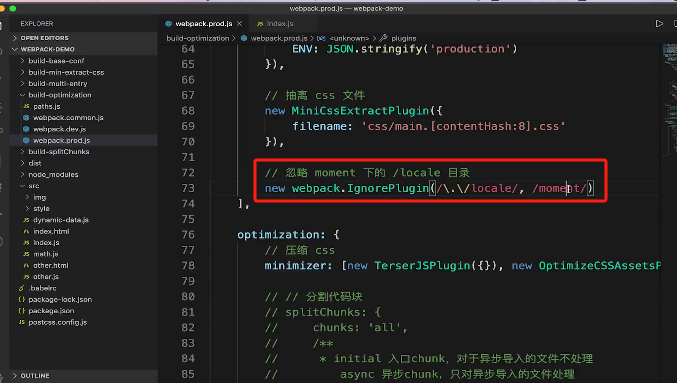Screen dimensions: 677x383
Task: Close the webpack.prod.js tab
Action: [x=240, y=24]
